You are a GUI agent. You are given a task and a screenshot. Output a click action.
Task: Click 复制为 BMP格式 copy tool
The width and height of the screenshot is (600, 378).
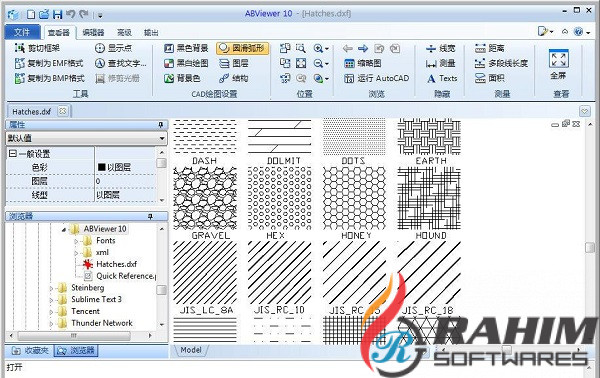(x=49, y=78)
